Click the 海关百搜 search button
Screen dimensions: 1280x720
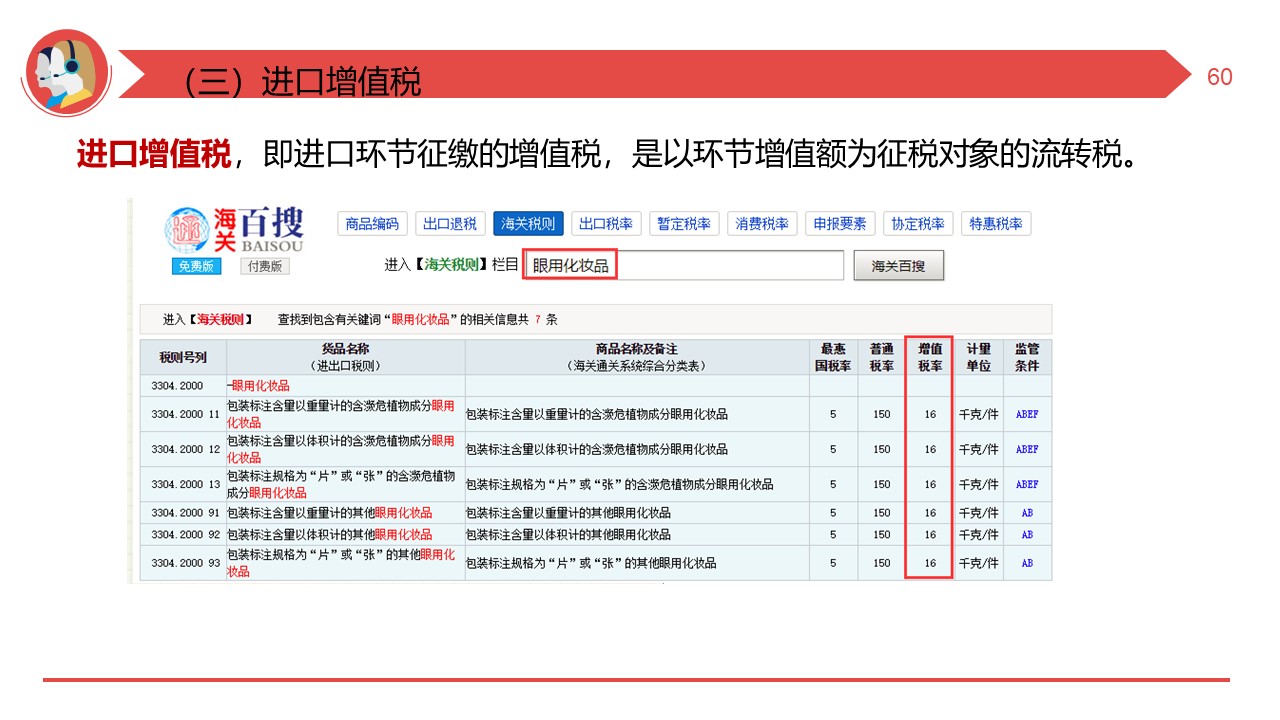[x=899, y=266]
